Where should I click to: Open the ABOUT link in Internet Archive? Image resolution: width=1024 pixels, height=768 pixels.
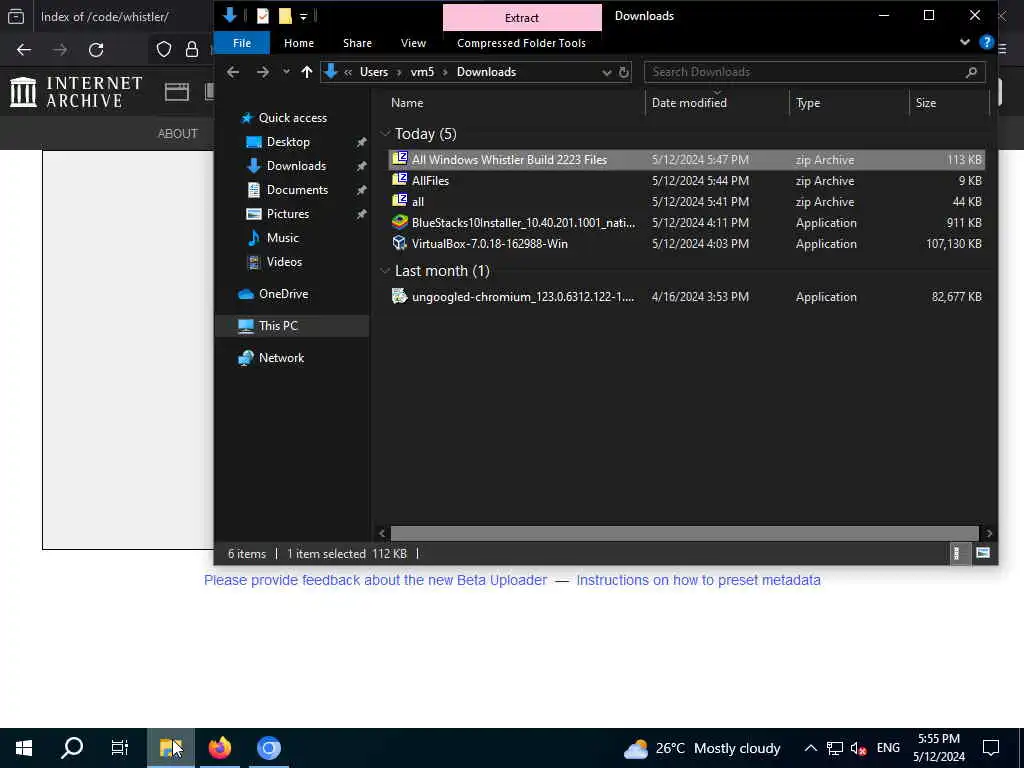click(x=178, y=133)
